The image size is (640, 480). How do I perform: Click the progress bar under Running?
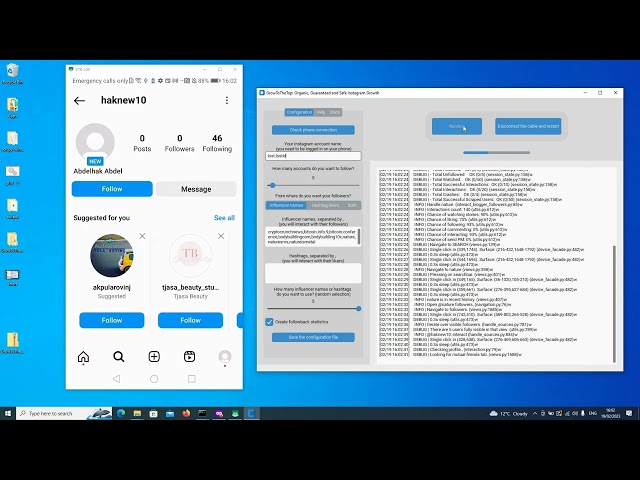(x=496, y=153)
